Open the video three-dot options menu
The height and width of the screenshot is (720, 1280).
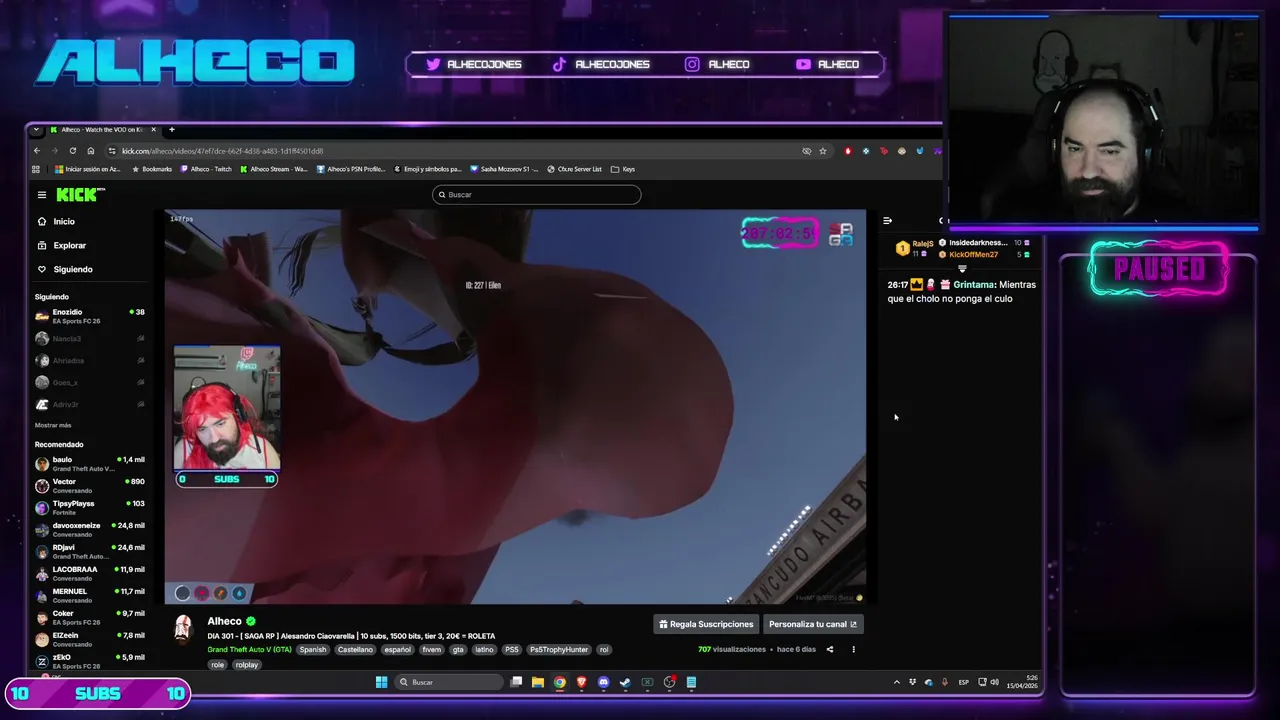point(853,649)
